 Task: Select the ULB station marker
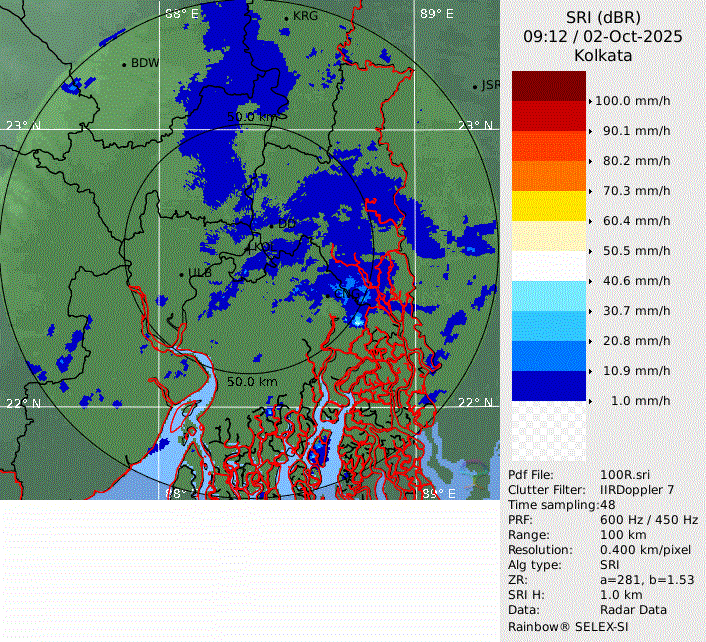[181, 274]
